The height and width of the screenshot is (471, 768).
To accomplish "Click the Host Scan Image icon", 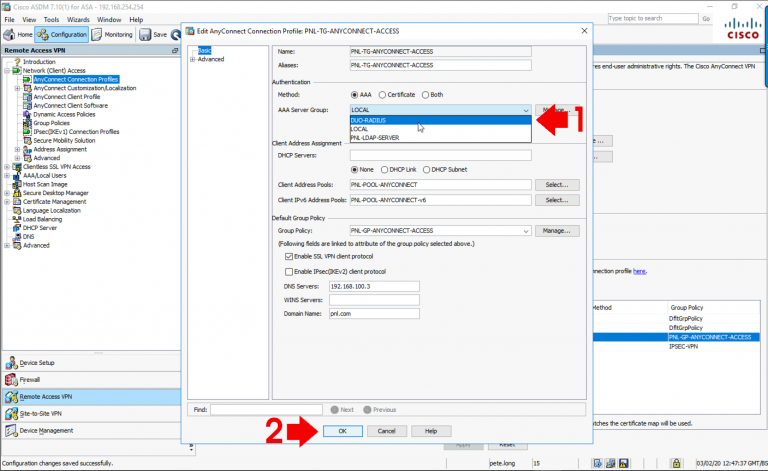I will pyautogui.click(x=17, y=184).
